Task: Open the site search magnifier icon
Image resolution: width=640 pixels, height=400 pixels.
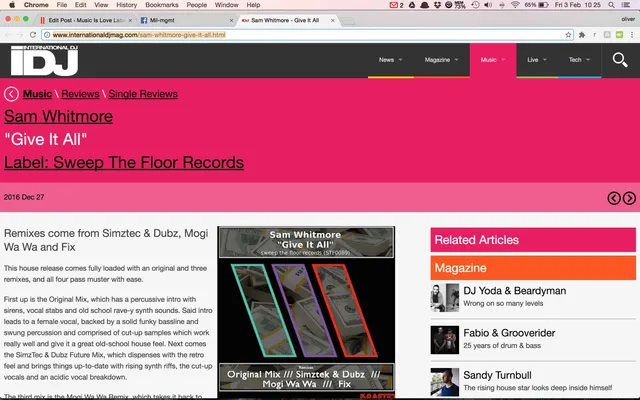Action: coord(620,60)
